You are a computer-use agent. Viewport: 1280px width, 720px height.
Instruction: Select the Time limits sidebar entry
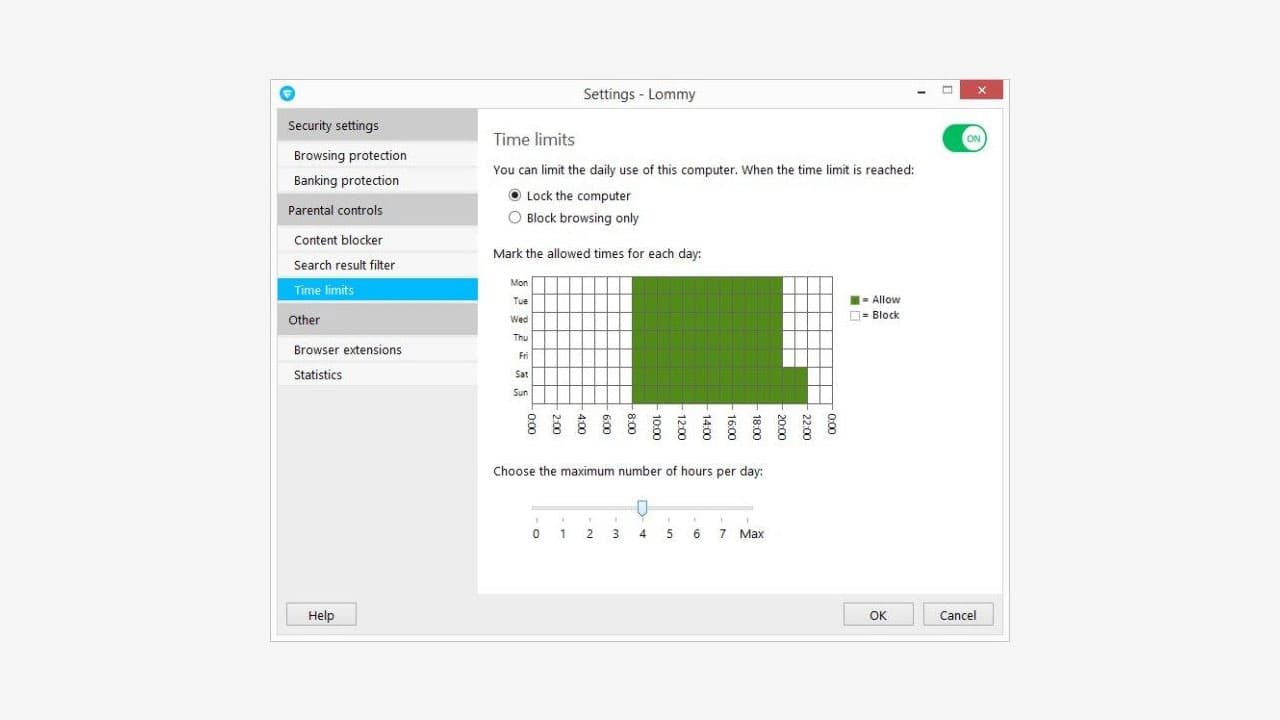click(323, 290)
